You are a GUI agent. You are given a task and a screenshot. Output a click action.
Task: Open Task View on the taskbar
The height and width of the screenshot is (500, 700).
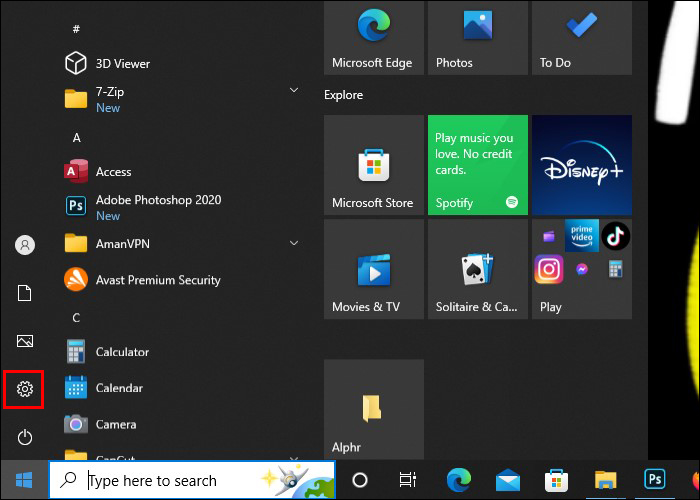coord(407,480)
